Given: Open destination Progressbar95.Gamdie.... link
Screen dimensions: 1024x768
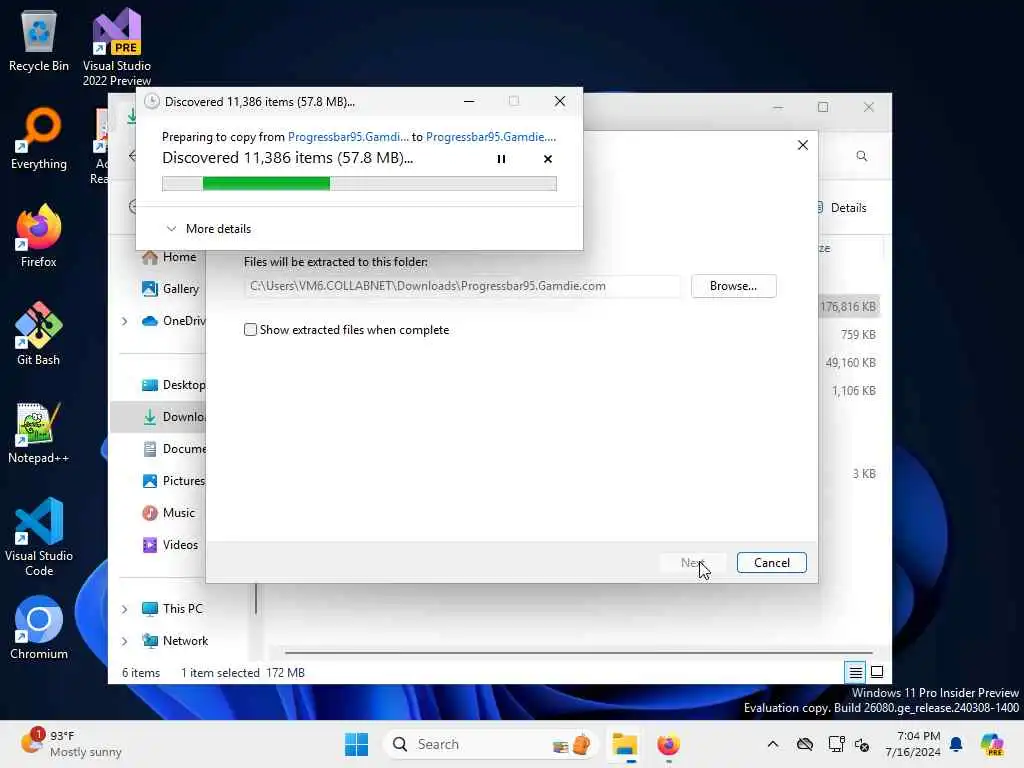Looking at the screenshot, I should point(491,136).
